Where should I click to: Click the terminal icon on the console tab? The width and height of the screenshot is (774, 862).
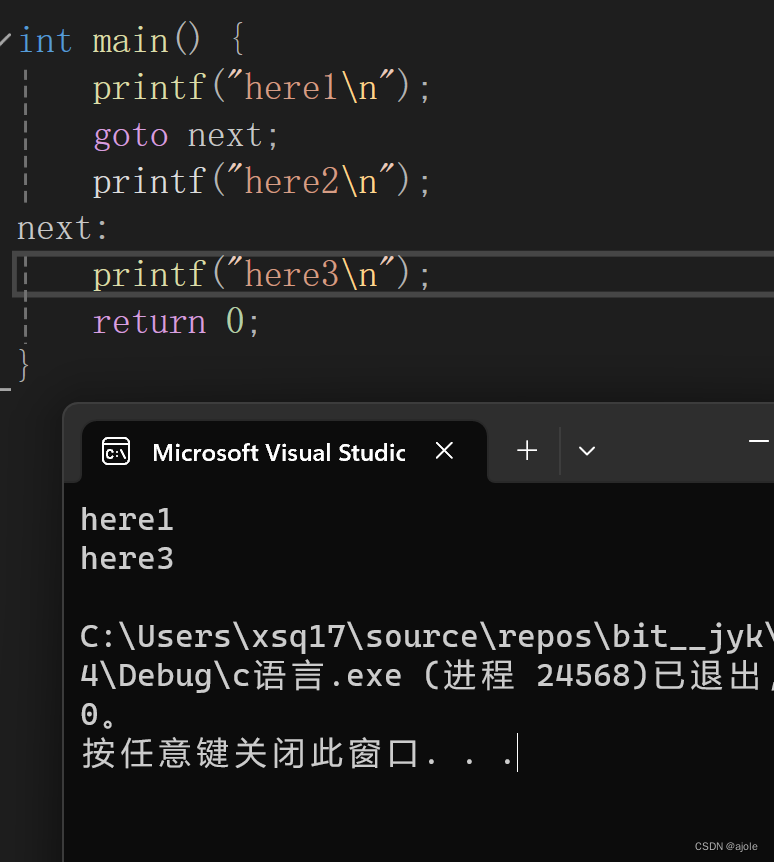coord(116,452)
